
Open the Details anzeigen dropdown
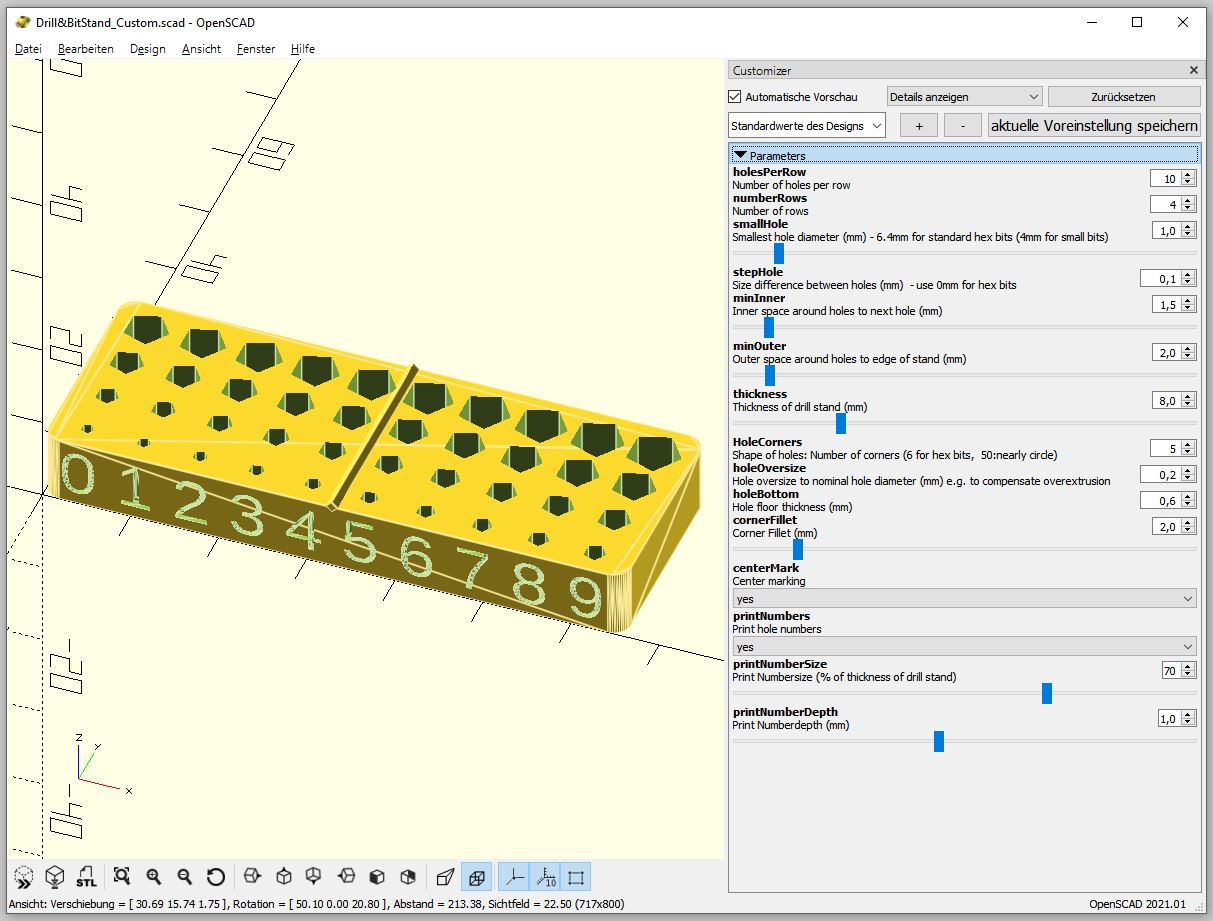[965, 97]
